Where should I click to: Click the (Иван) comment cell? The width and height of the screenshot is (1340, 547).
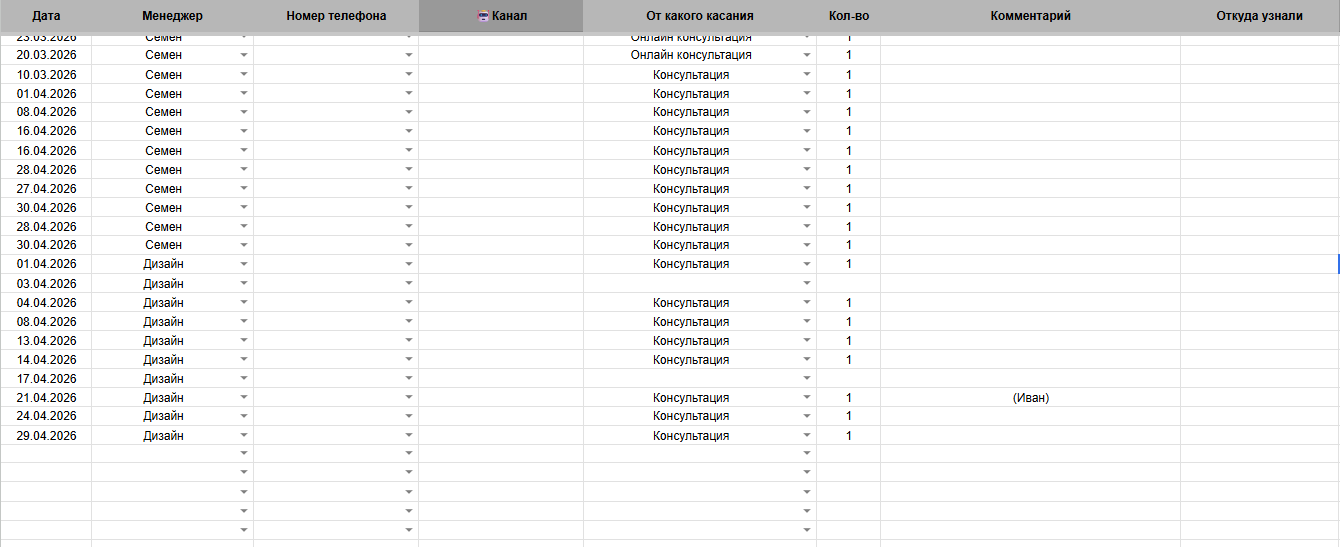point(1030,398)
